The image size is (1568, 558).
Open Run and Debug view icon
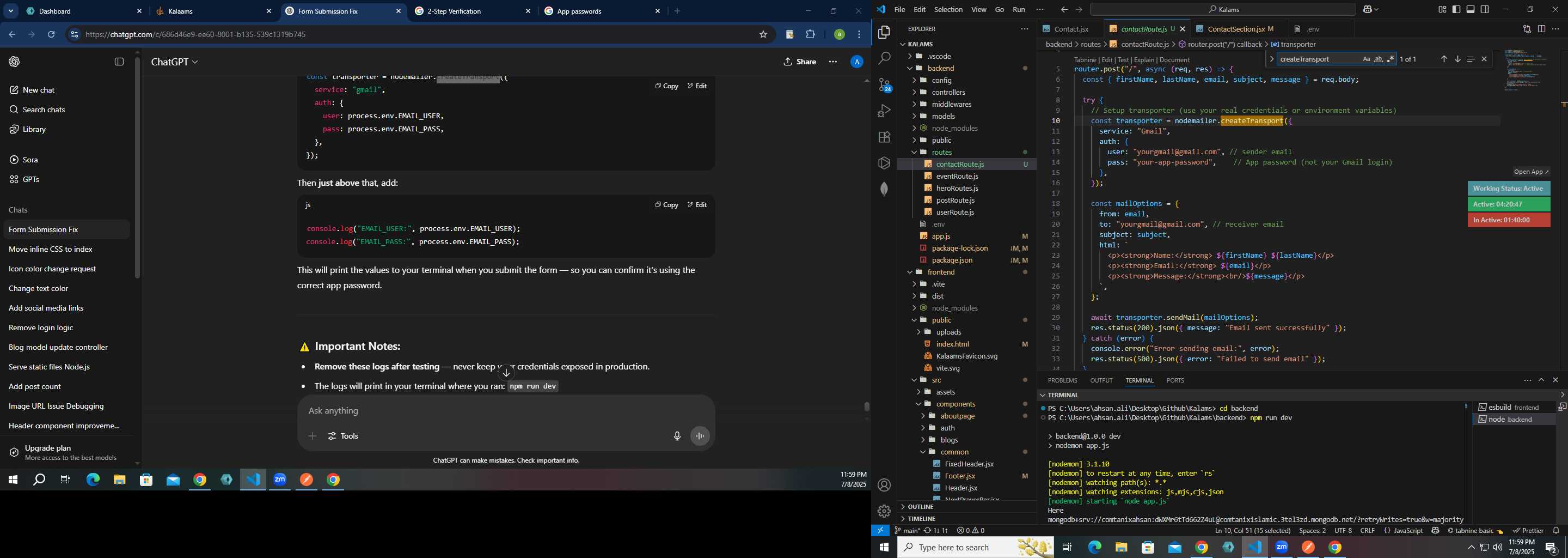[884, 111]
